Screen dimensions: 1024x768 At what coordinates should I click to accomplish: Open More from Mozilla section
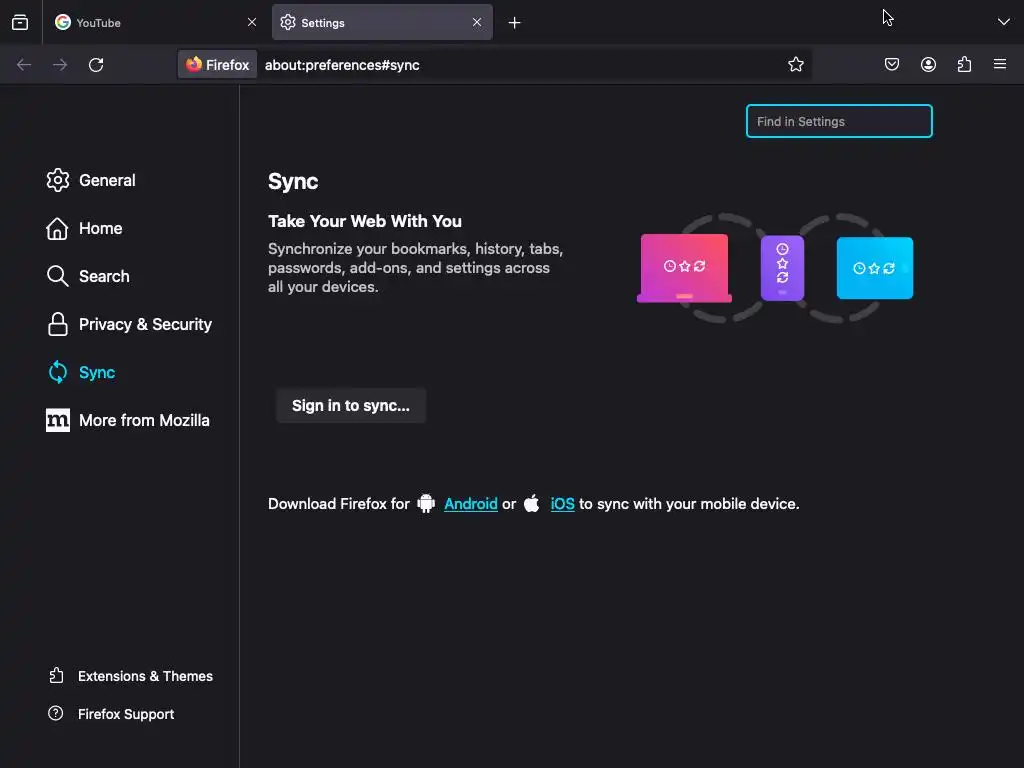[x=127, y=421]
